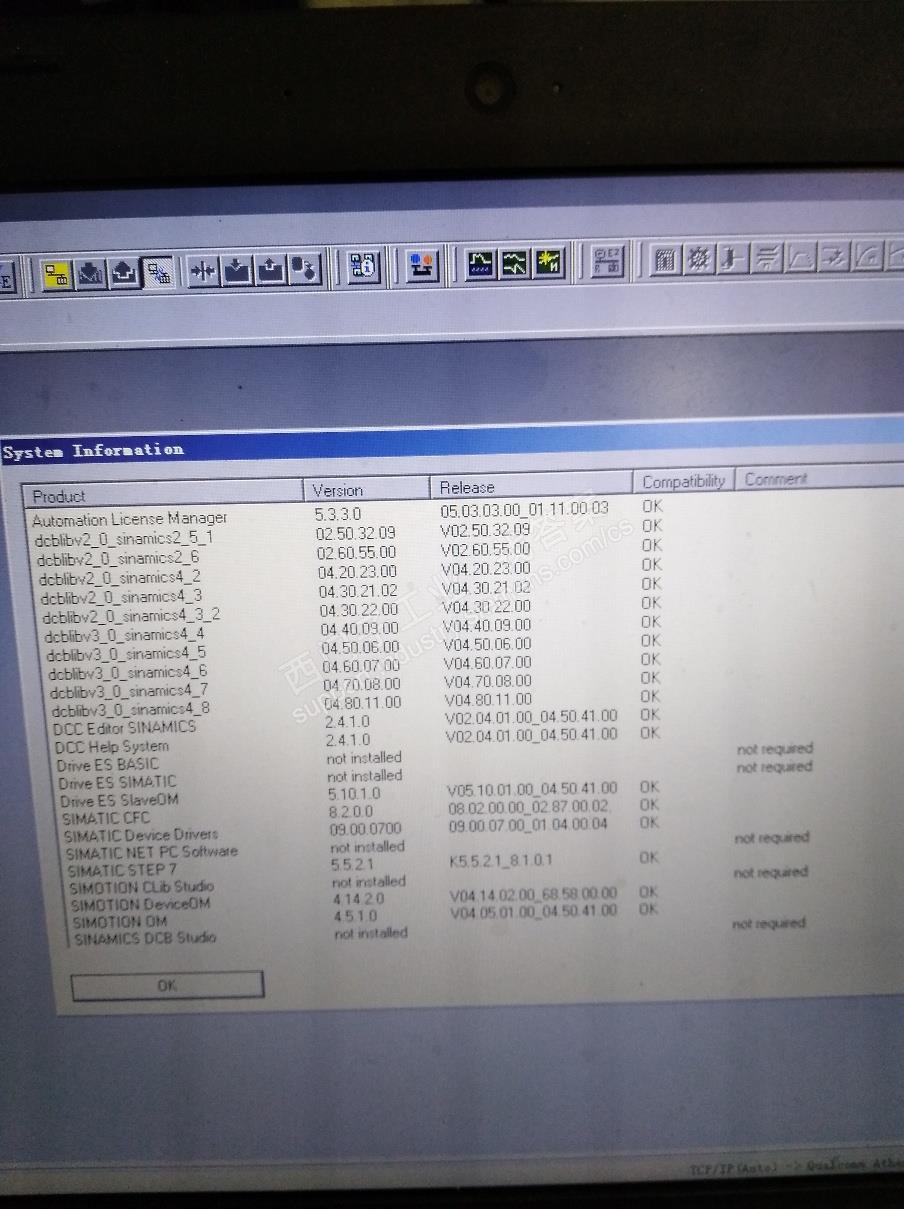Image resolution: width=904 pixels, height=1209 pixels.
Task: Select the Drive ES BASIC row
Action: 108,765
